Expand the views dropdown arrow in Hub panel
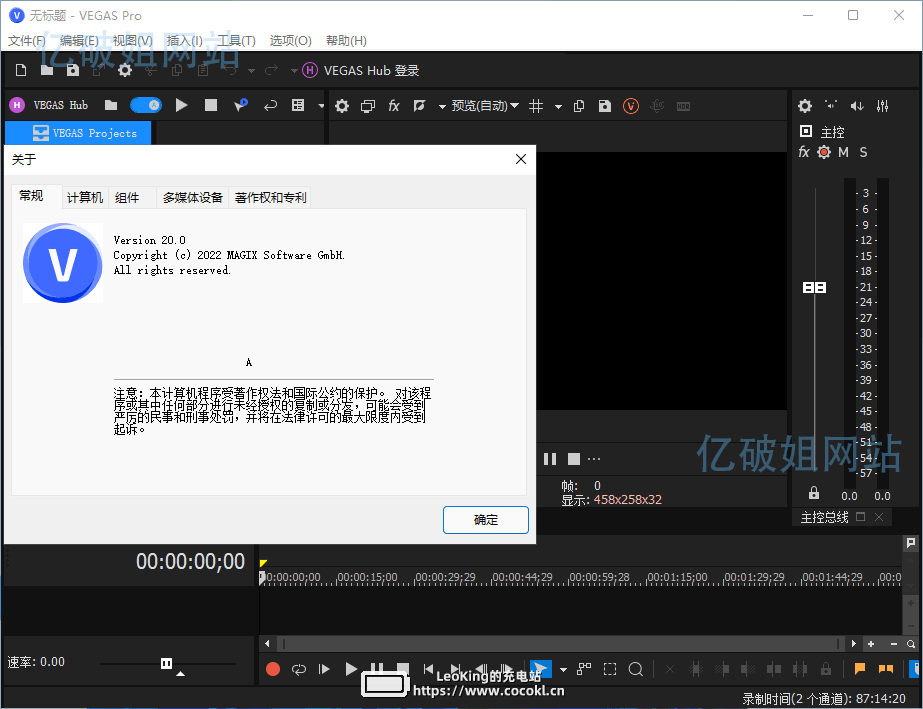The height and width of the screenshot is (709, 923). [x=321, y=106]
